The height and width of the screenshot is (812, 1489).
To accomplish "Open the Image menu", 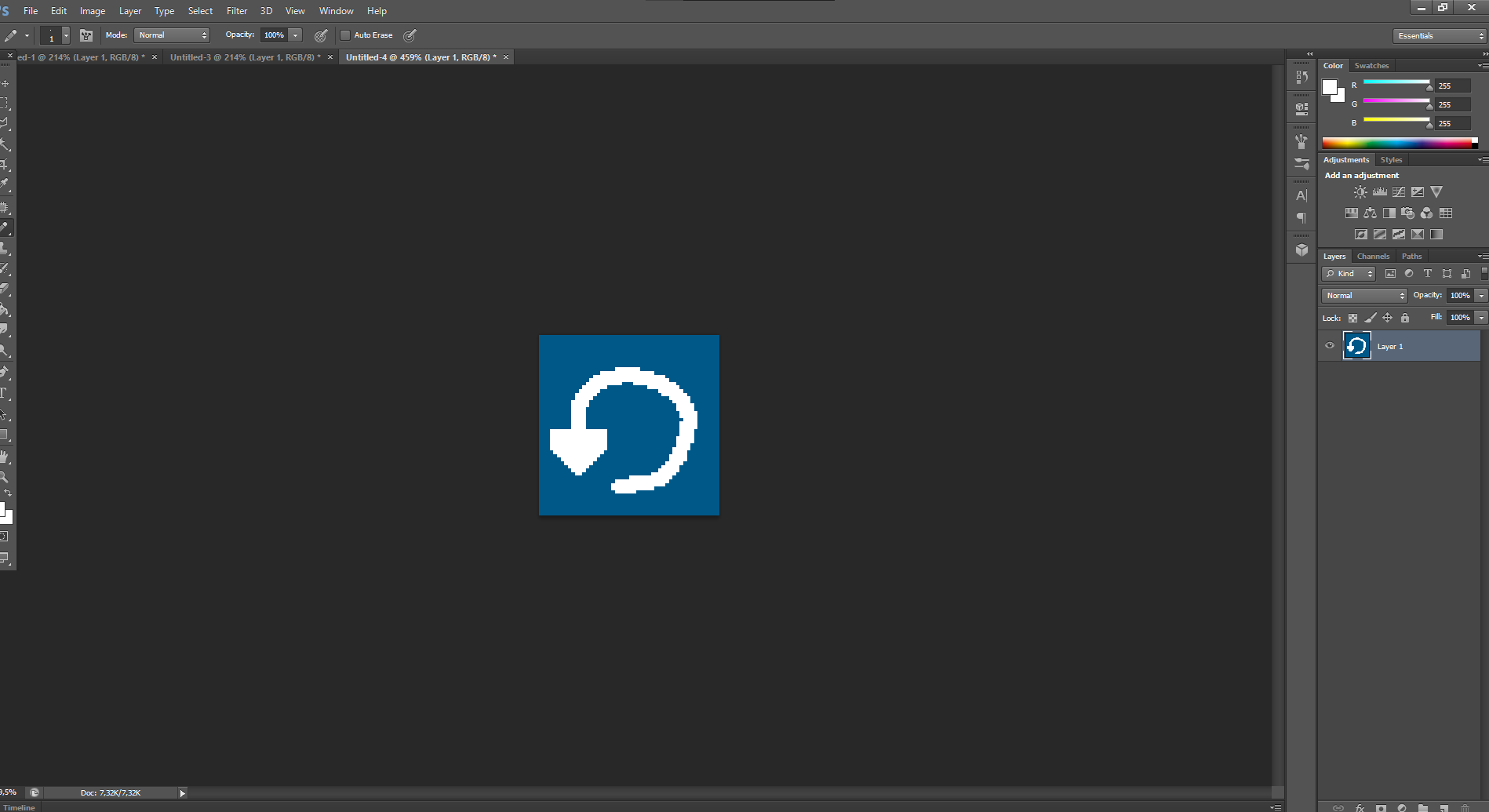I will tap(93, 11).
